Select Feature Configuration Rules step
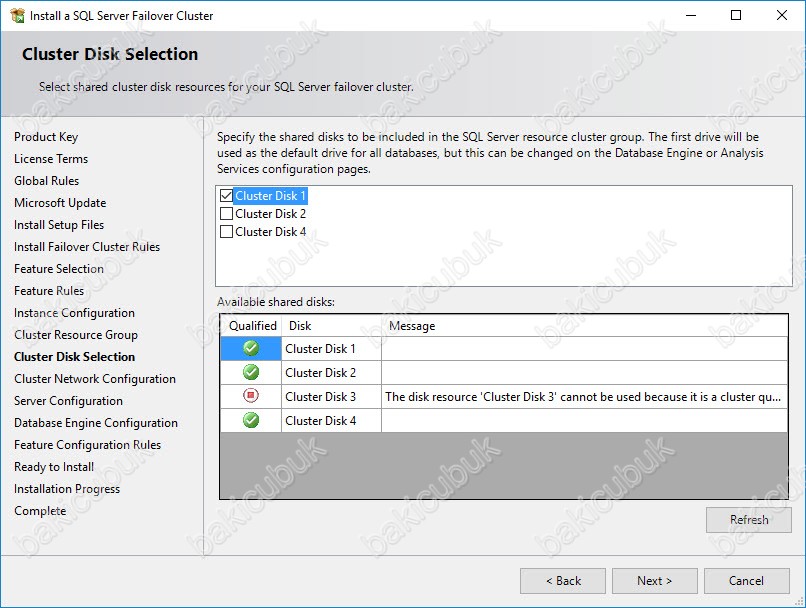 (87, 445)
